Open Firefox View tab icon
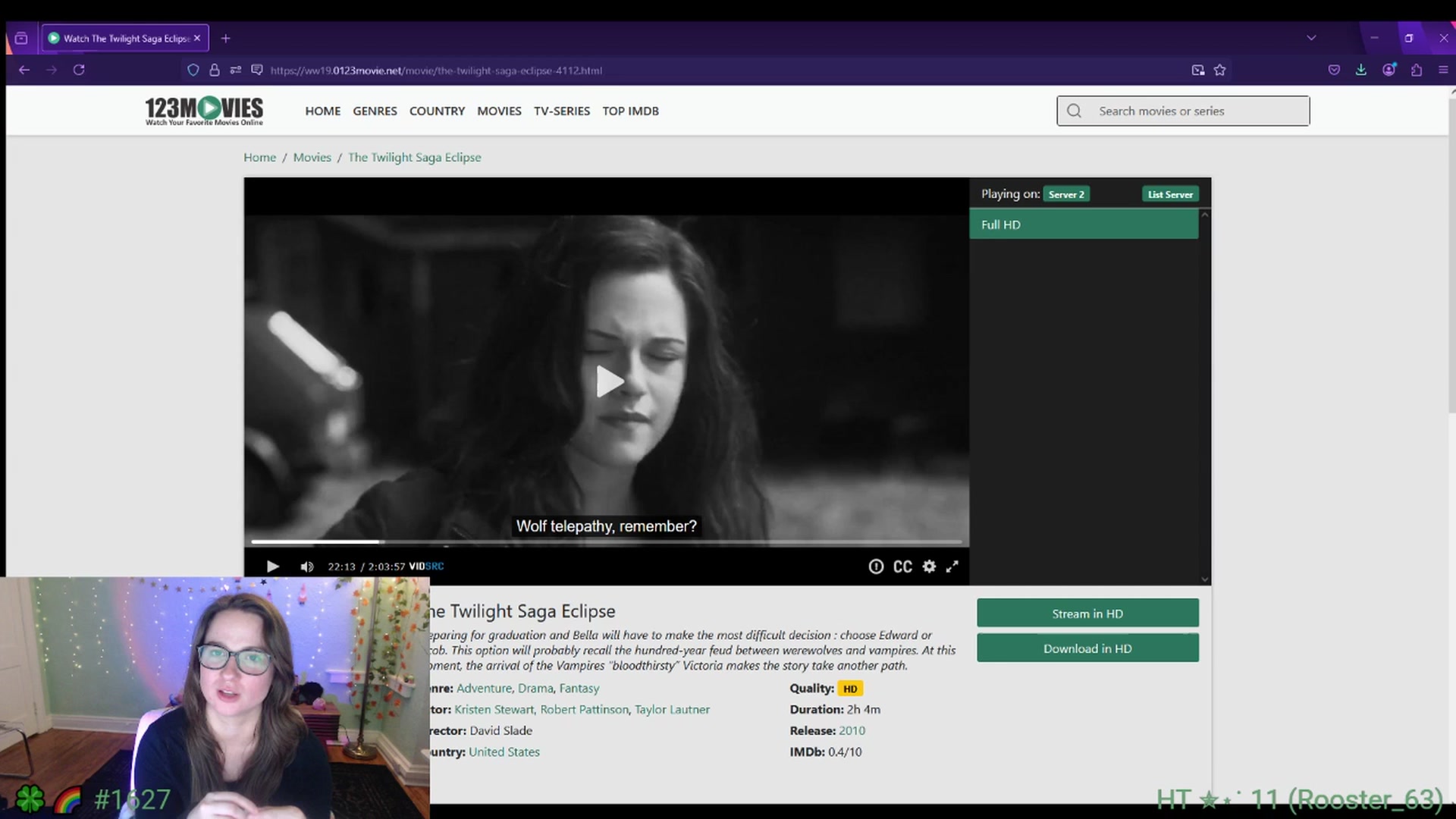The height and width of the screenshot is (819, 1456). click(21, 39)
